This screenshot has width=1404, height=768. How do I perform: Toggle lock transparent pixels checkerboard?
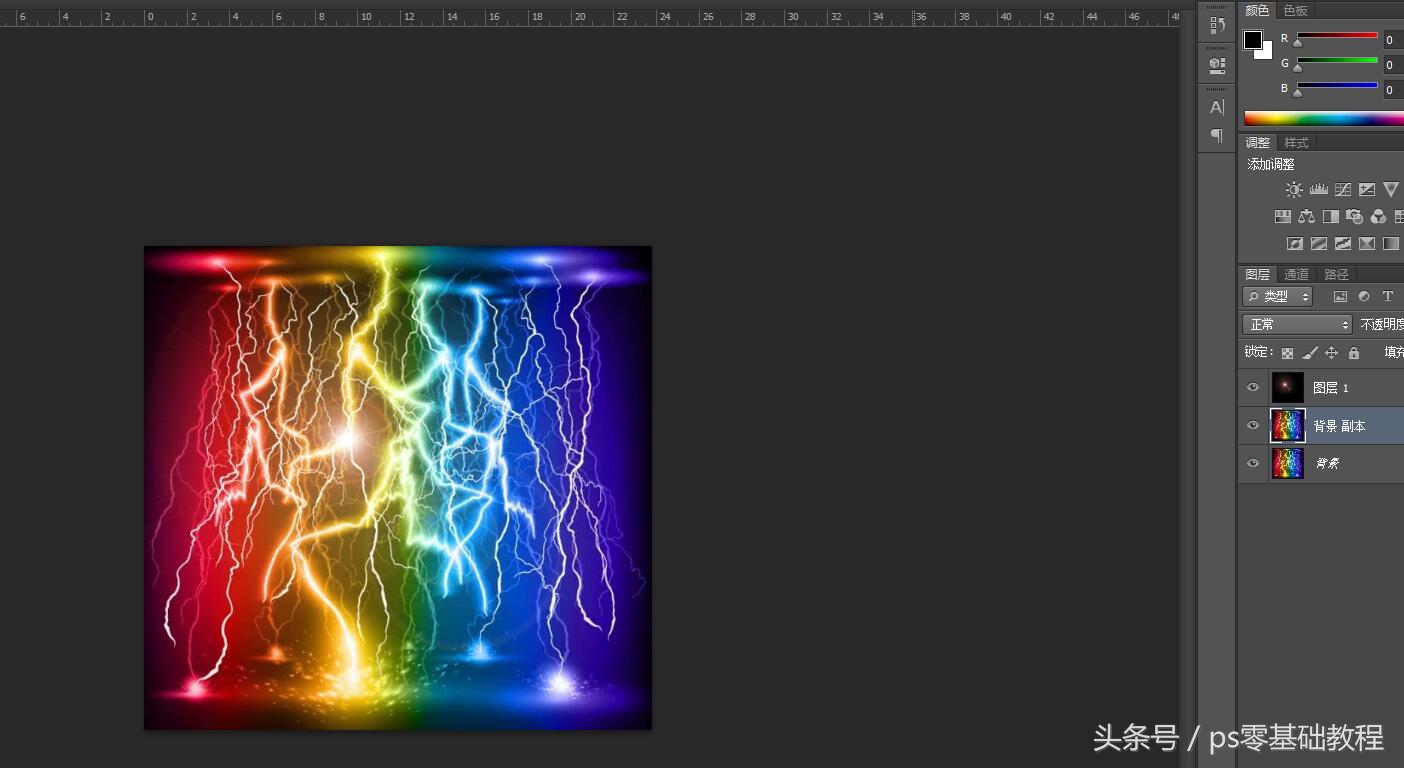tap(1287, 353)
